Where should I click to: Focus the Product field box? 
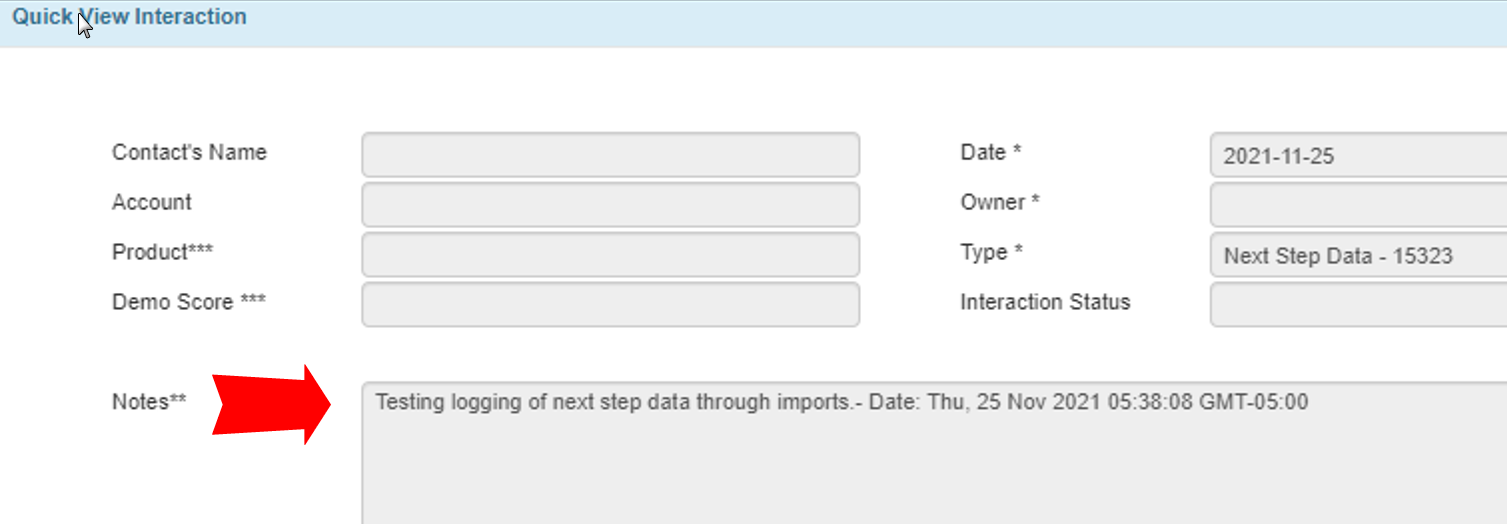point(610,254)
